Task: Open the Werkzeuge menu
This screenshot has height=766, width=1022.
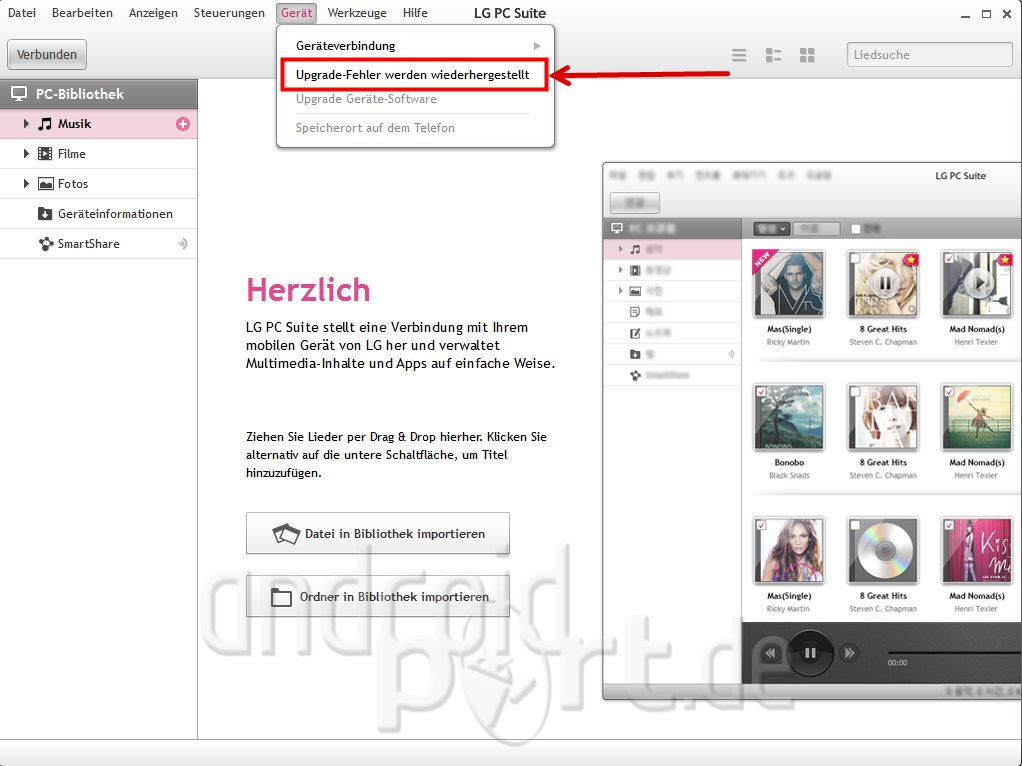Action: 357,13
